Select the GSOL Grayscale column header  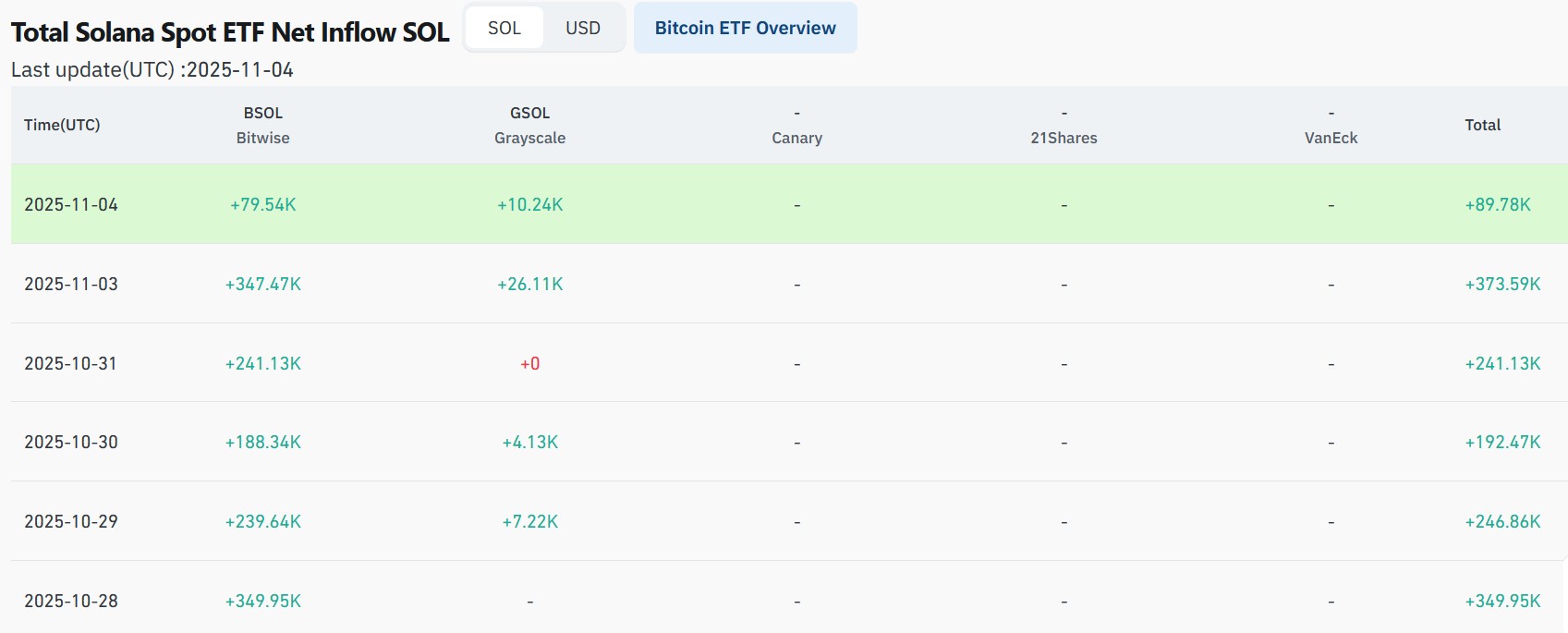(529, 126)
